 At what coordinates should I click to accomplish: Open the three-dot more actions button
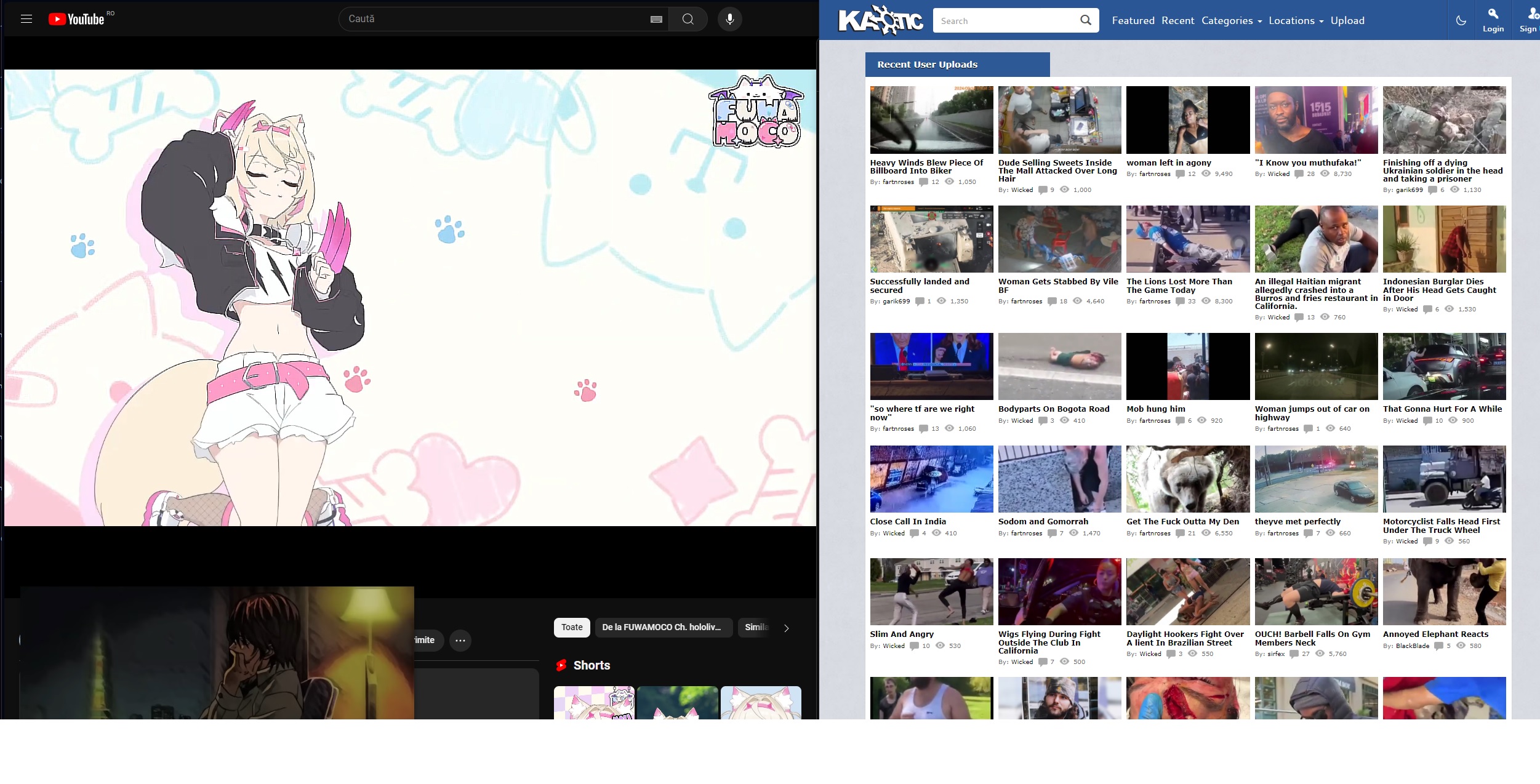click(x=460, y=641)
